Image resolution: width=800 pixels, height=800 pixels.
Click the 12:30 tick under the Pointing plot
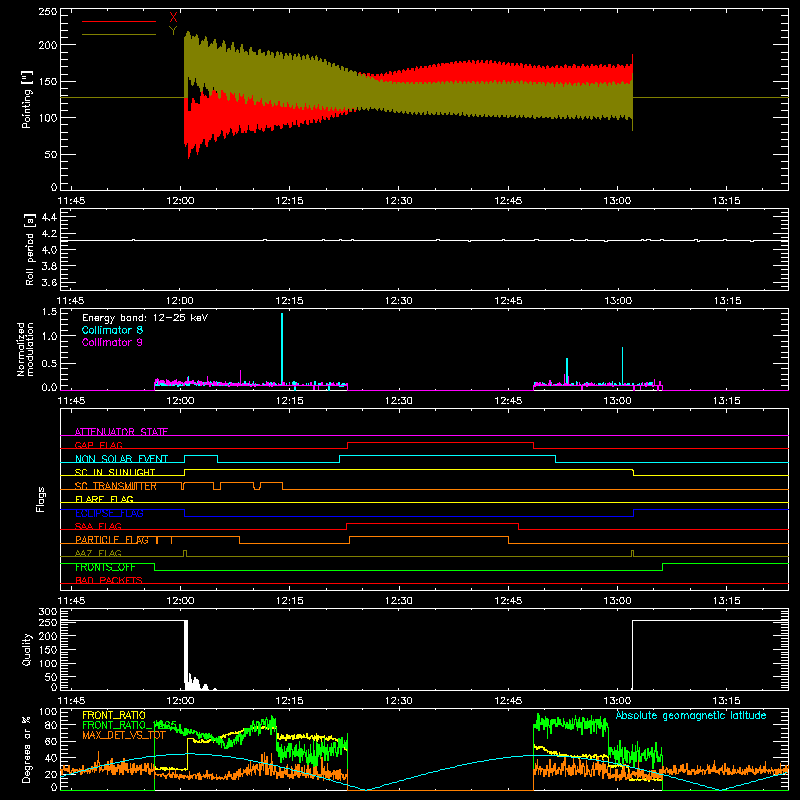[x=398, y=201]
